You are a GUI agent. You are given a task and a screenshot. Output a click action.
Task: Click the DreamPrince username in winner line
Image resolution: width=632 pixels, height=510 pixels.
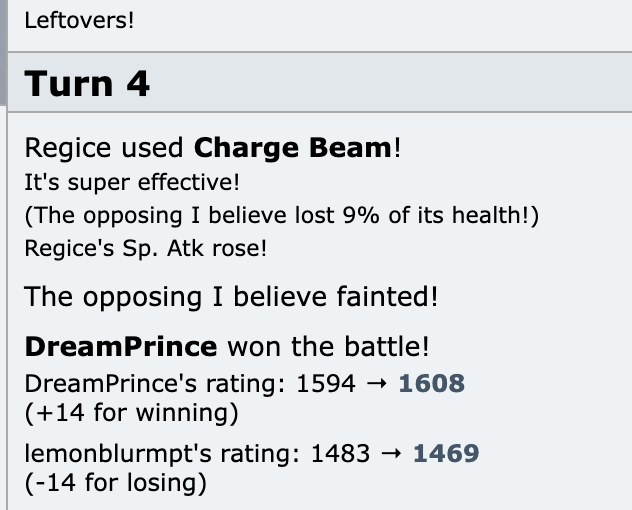[x=121, y=347]
